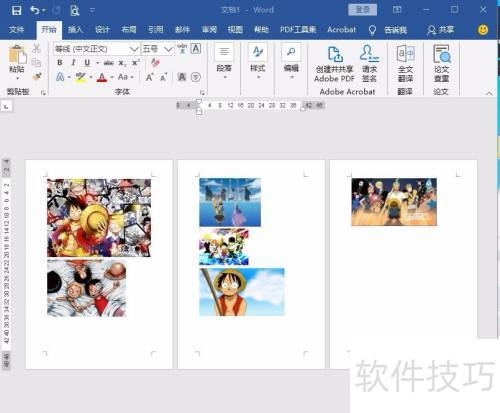This screenshot has height=413, width=500.
Task: Open the 段落 paragraph group
Action: click(x=224, y=62)
